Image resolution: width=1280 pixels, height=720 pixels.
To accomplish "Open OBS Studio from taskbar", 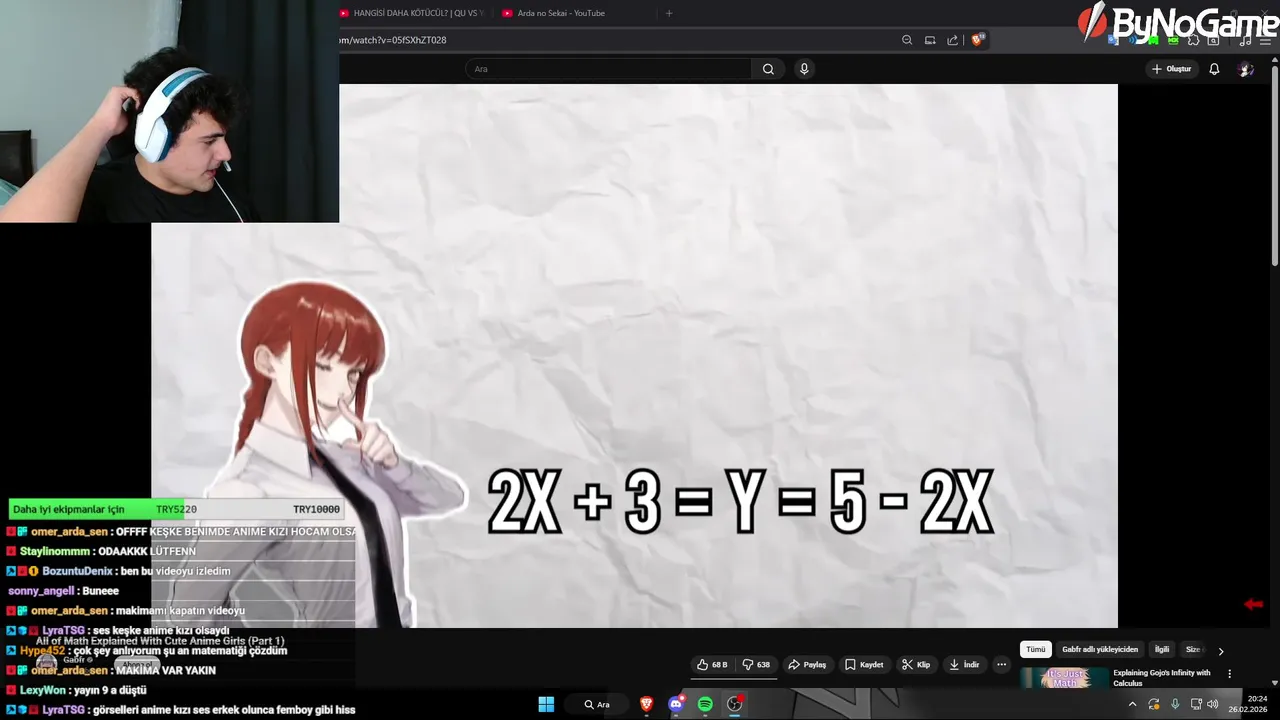I will coord(735,704).
